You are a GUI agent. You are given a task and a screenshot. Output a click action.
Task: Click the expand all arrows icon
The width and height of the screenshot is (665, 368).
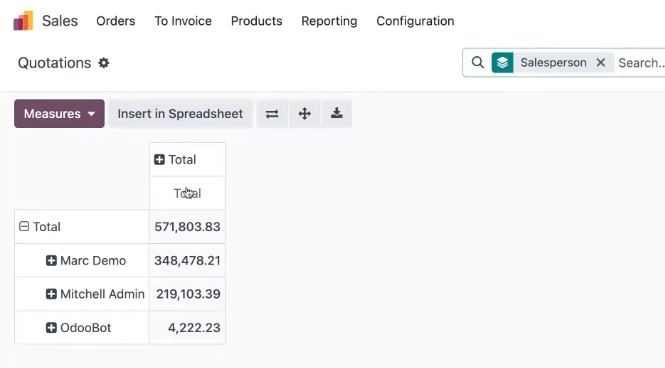click(305, 114)
